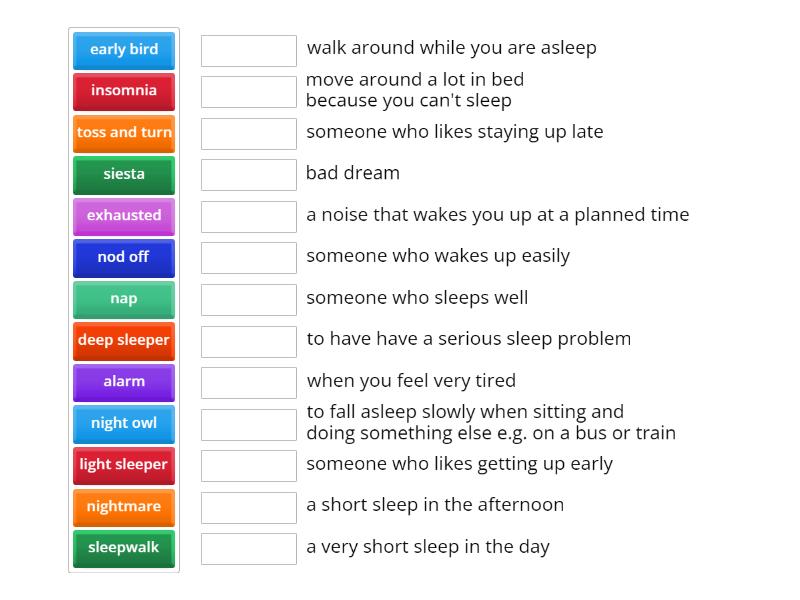The image size is (800, 600).
Task: Click the answer box beside 'a short sleep in the afternoon'
Action: tap(248, 506)
